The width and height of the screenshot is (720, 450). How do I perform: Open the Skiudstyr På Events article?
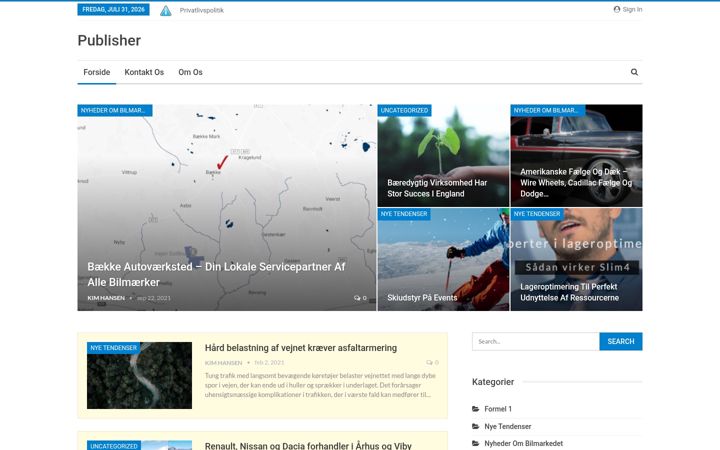tap(422, 298)
